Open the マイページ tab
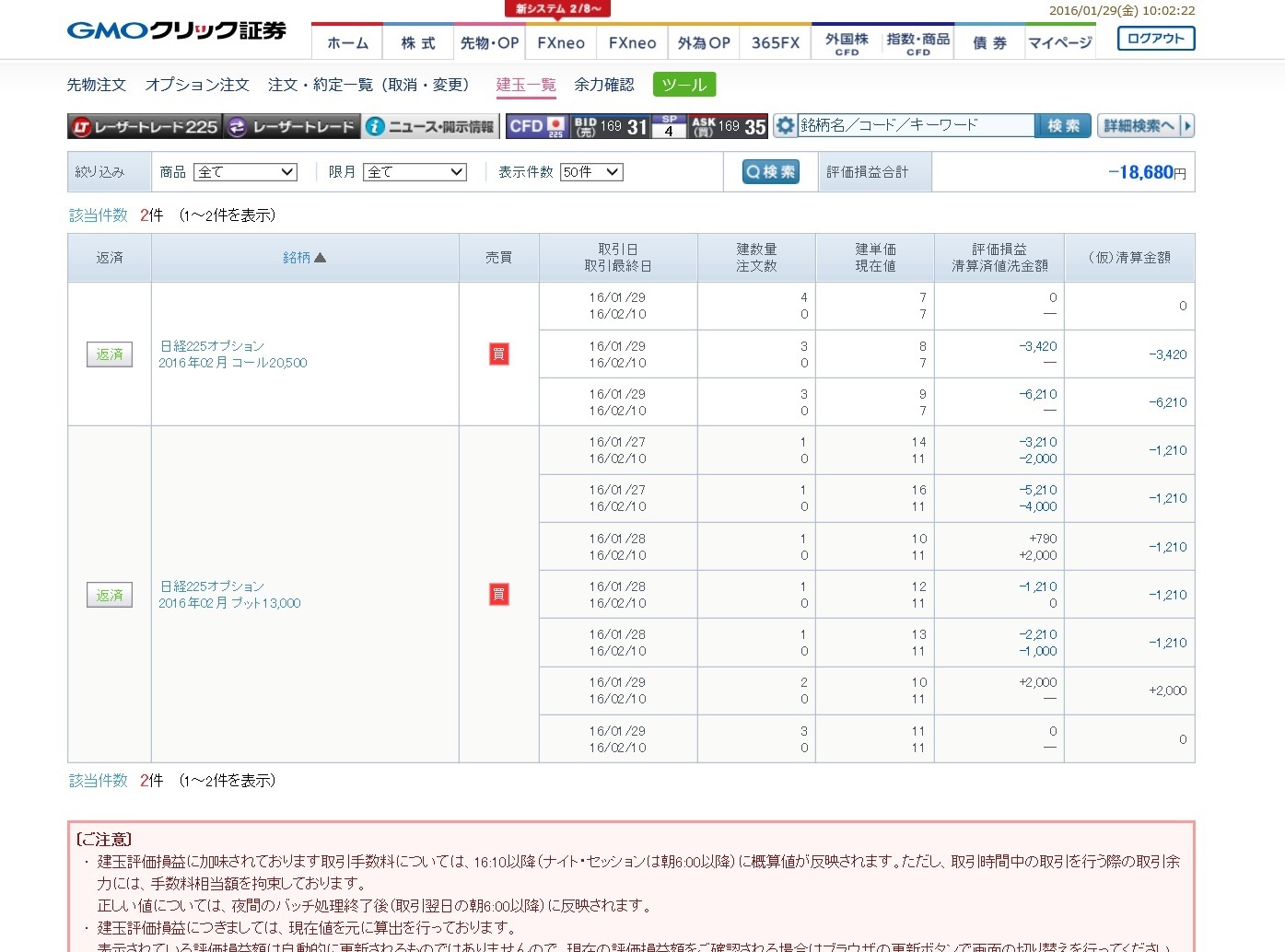Image resolution: width=1285 pixels, height=952 pixels. [x=1060, y=42]
